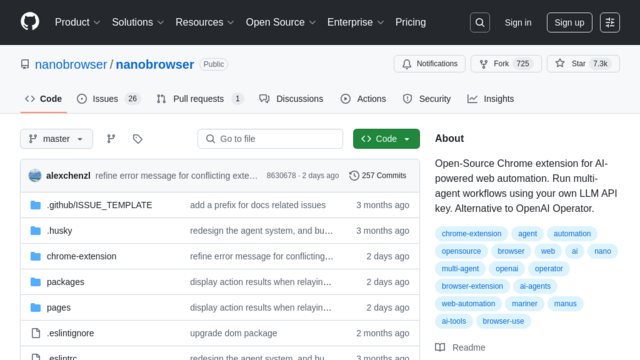Open commit history clock icon

click(x=354, y=176)
